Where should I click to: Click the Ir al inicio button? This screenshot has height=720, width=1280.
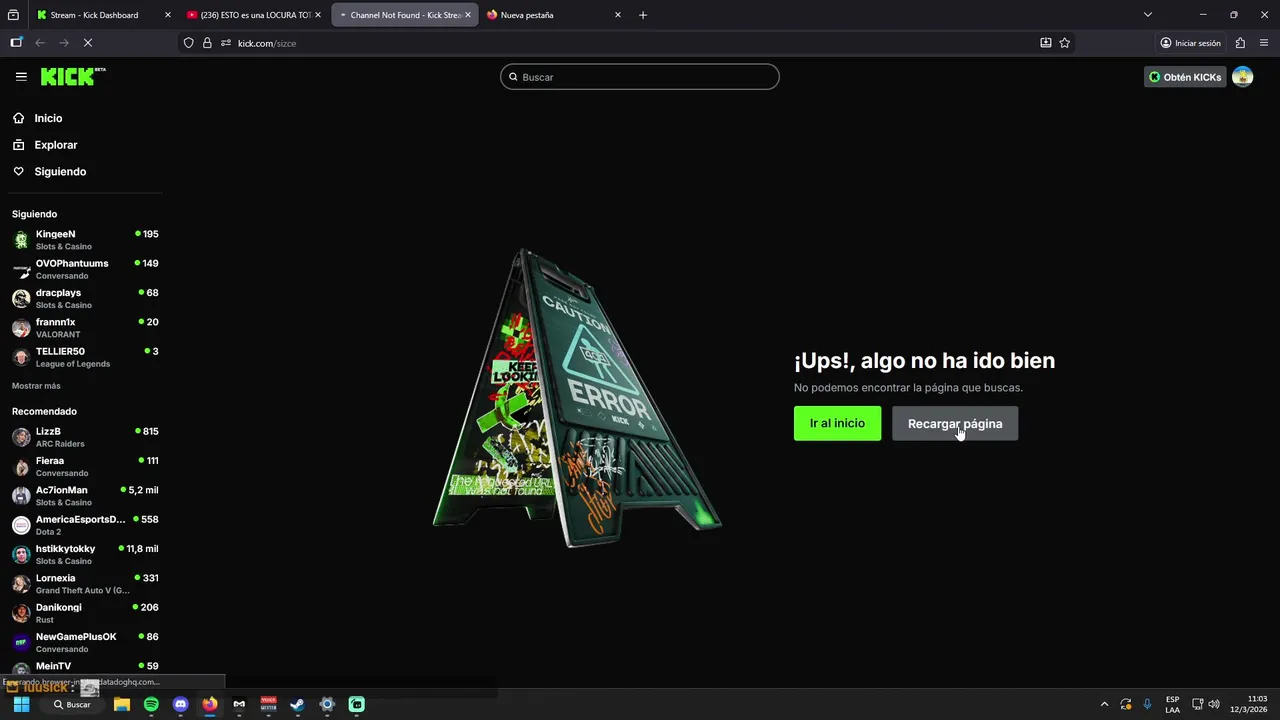[837, 423]
